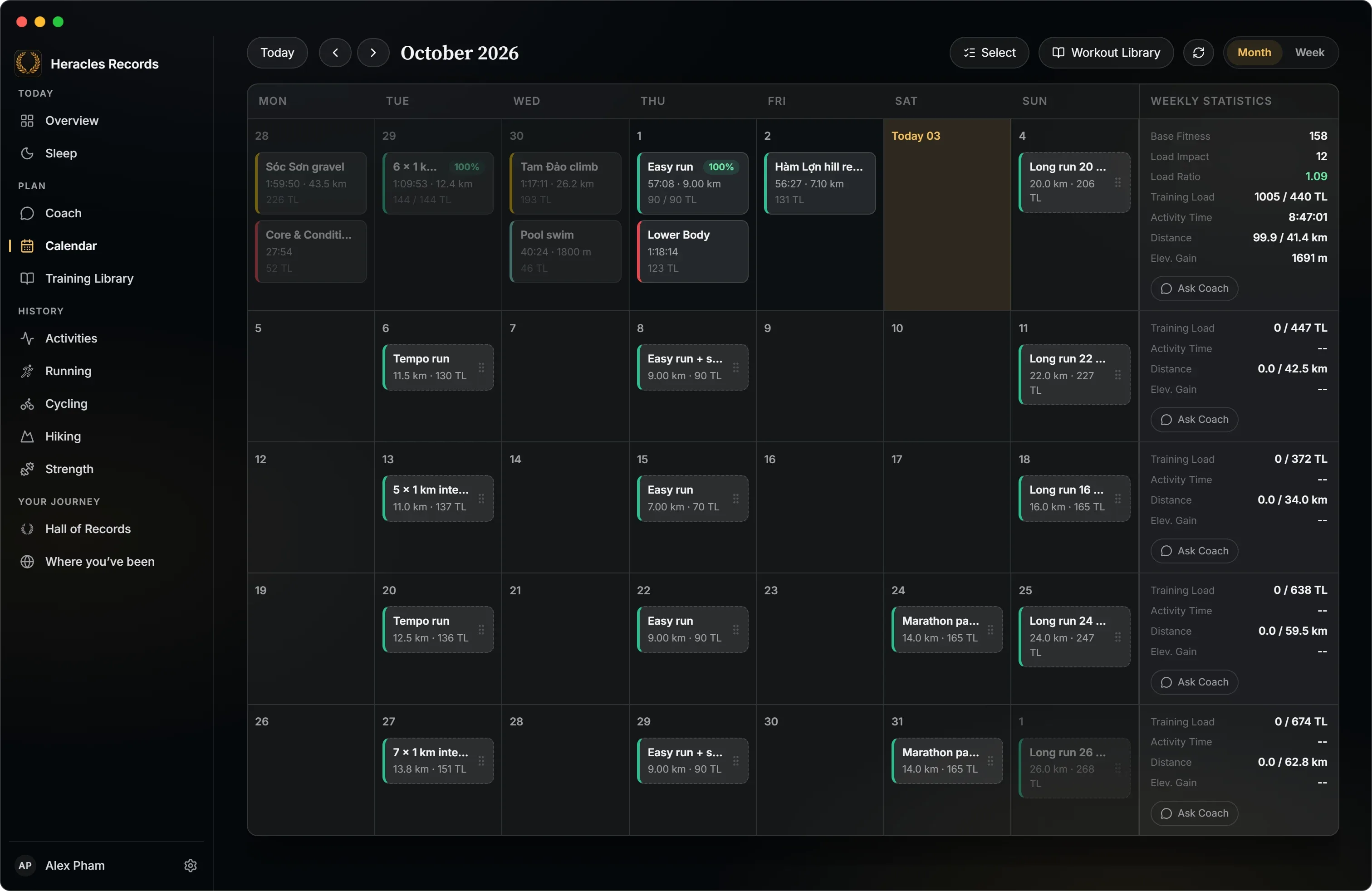Open the Pool swim activity card
The height and width of the screenshot is (891, 1372).
565,251
